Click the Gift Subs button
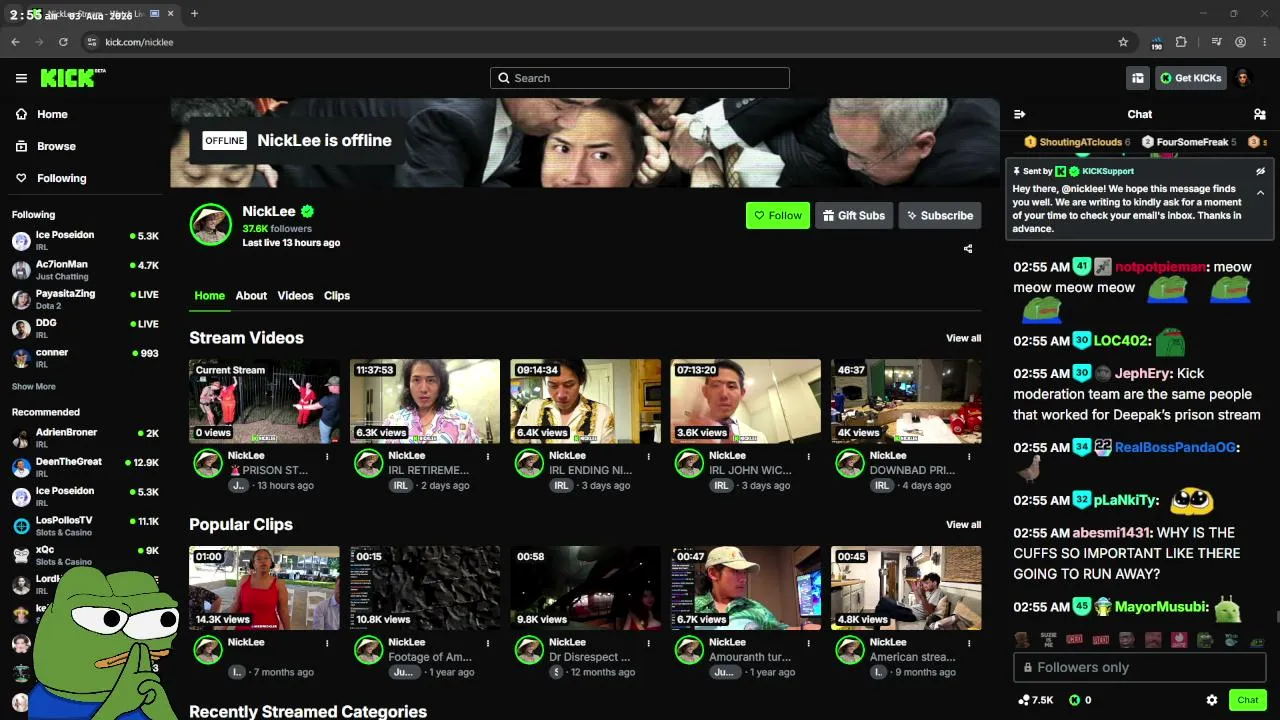 (x=854, y=215)
